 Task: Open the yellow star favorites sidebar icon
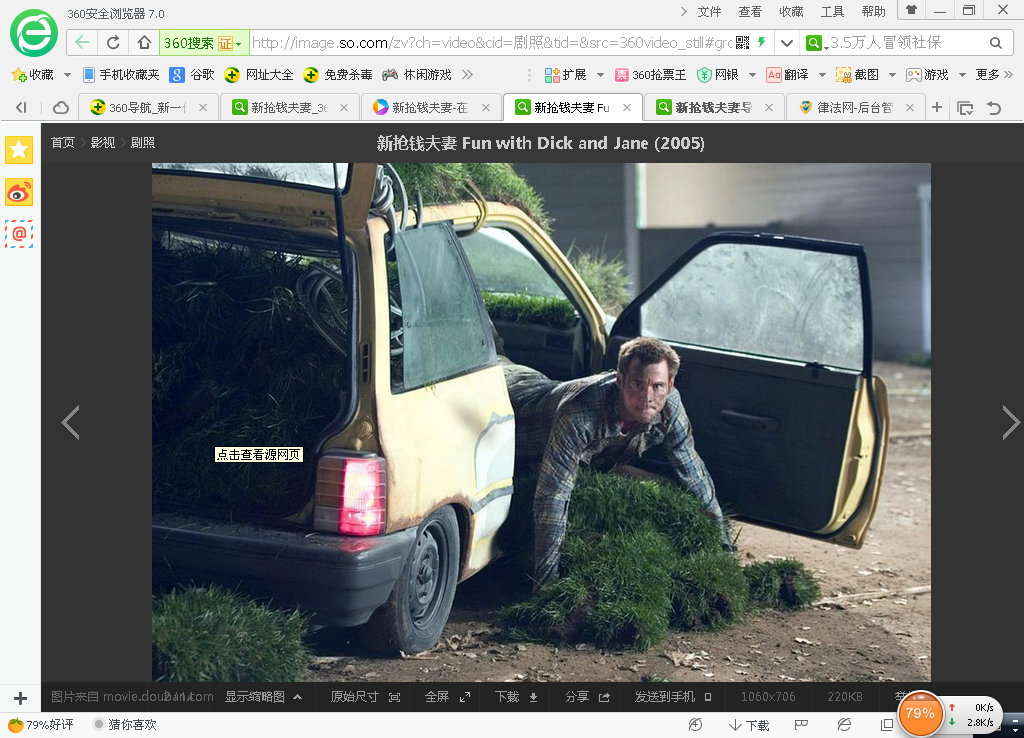pos(19,150)
